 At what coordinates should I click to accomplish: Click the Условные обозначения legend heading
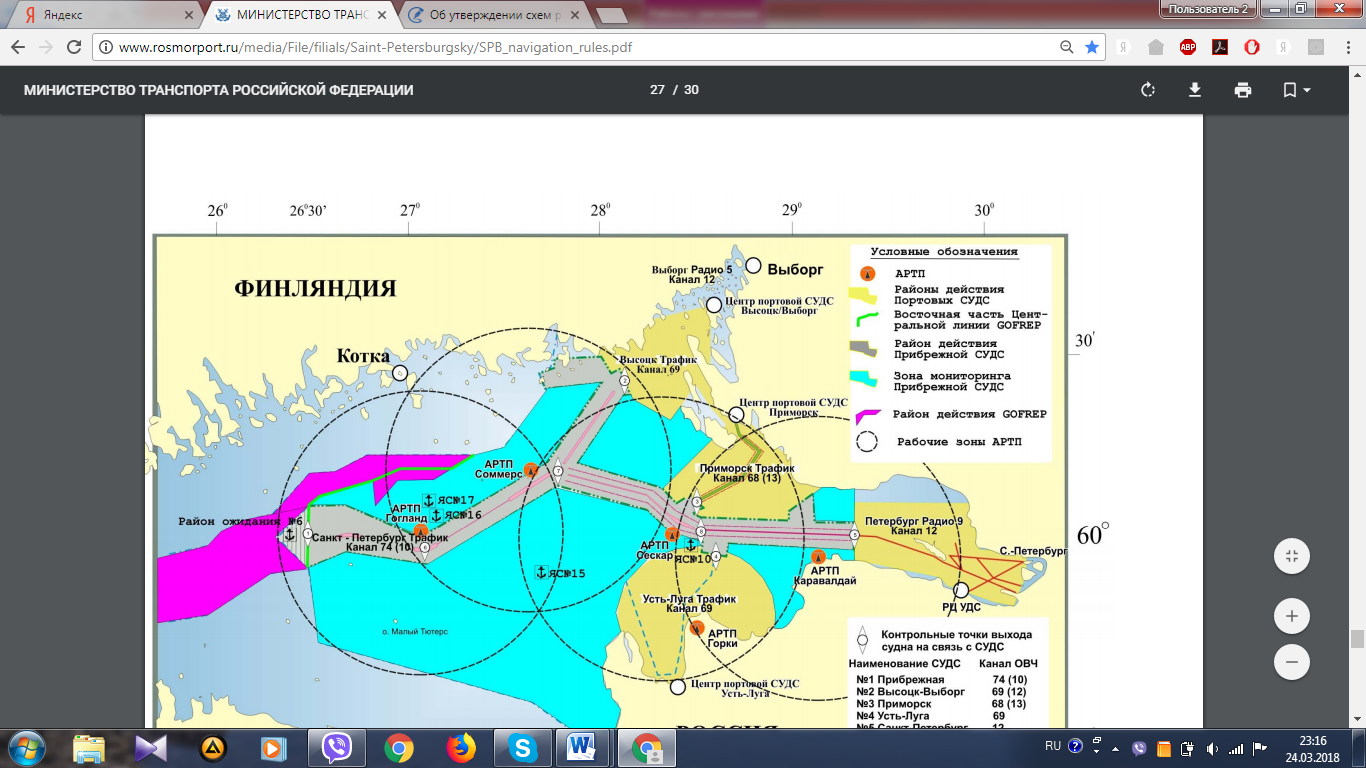coord(944,252)
